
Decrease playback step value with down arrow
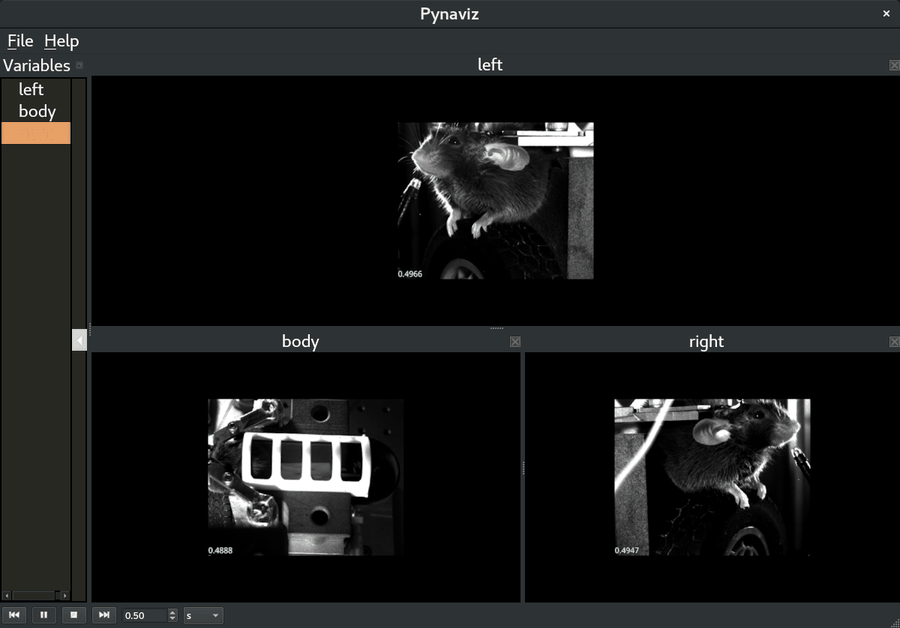coord(173,619)
